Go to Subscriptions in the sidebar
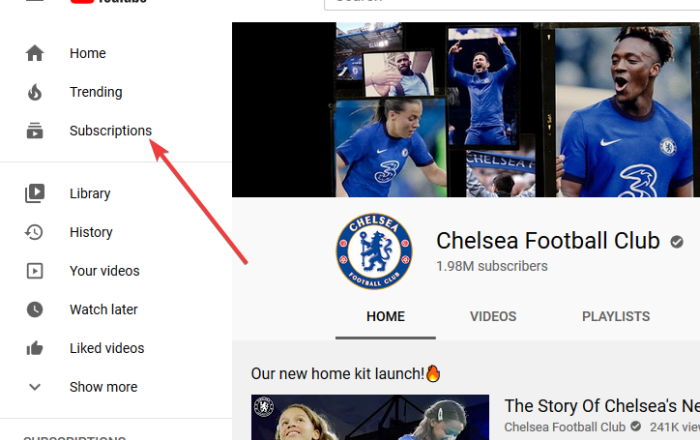 coord(110,131)
